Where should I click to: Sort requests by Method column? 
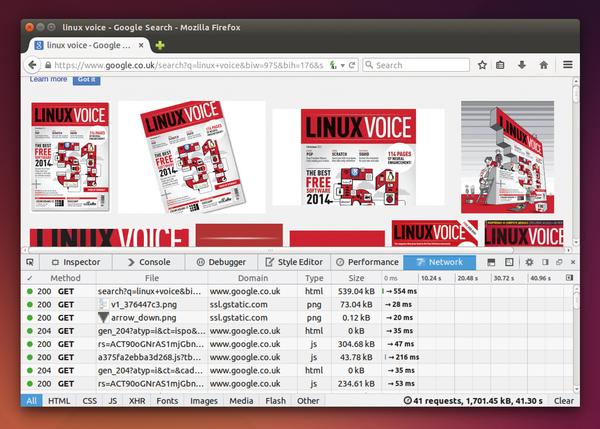tap(65, 278)
